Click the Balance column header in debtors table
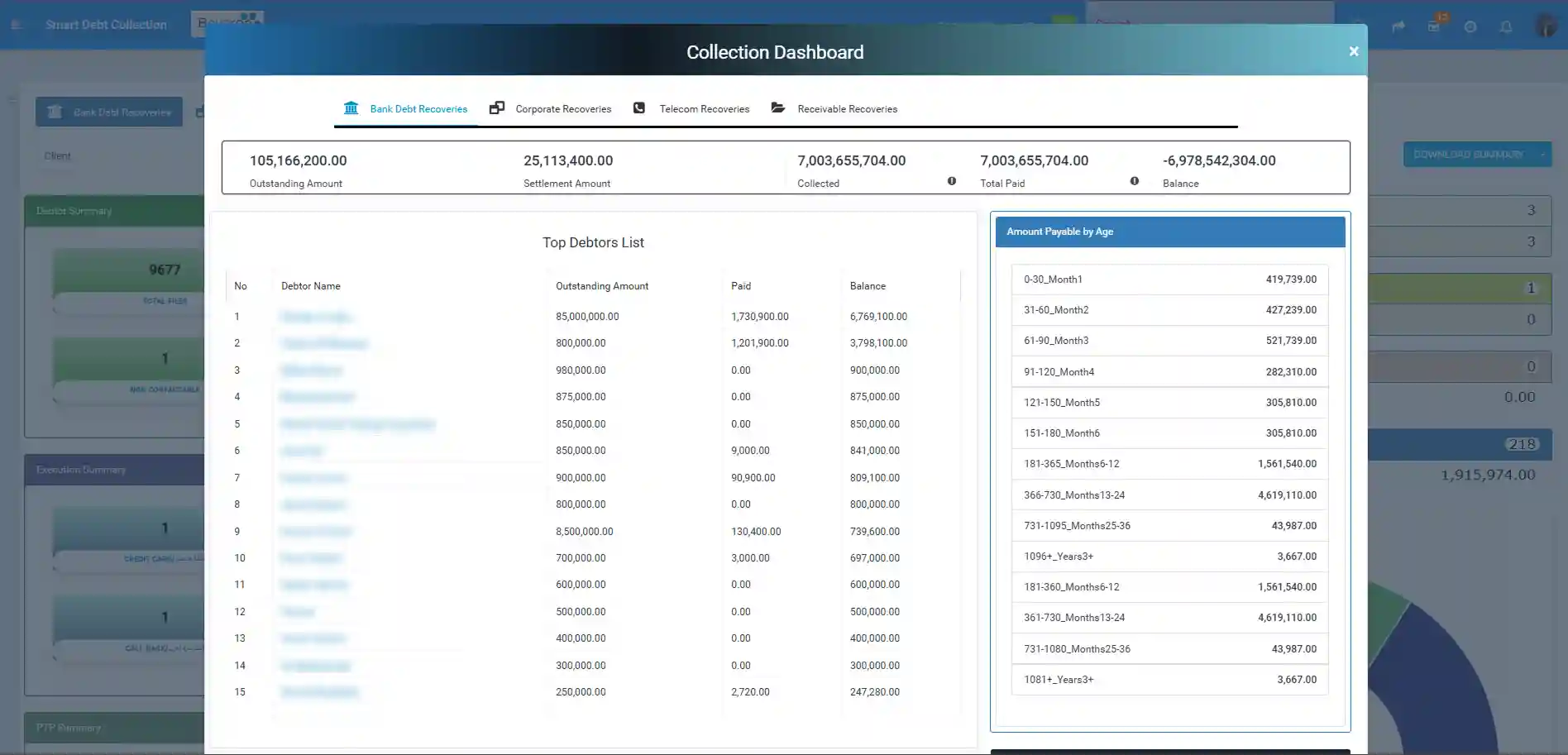Screen dimensions: 1568x755 click(x=868, y=286)
